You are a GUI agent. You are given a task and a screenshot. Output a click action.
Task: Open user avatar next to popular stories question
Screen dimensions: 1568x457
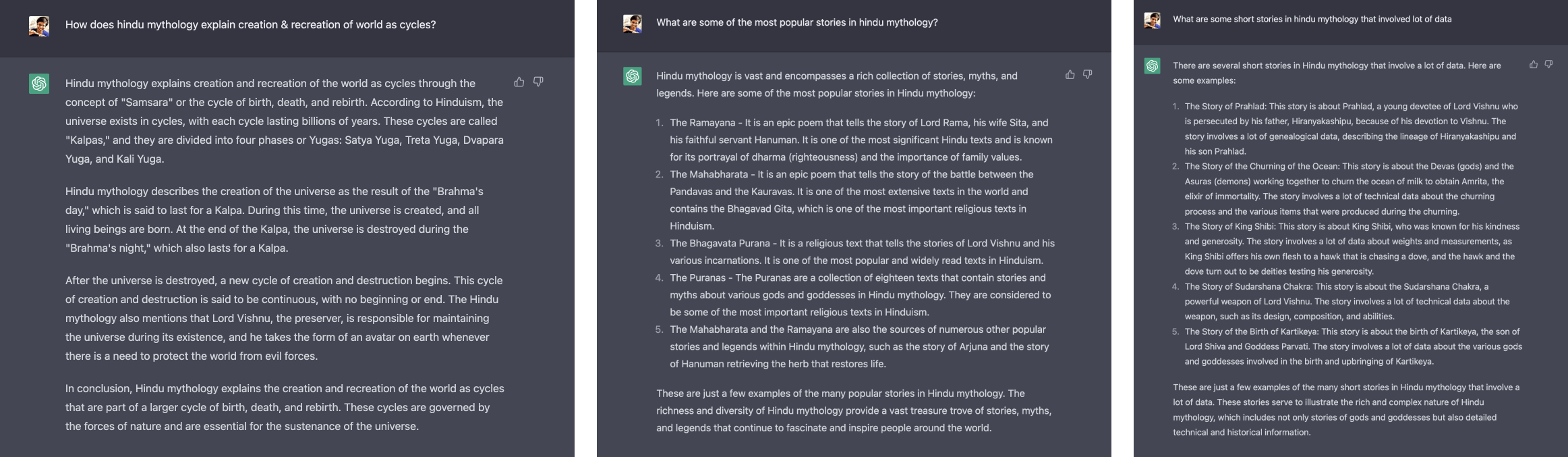633,24
